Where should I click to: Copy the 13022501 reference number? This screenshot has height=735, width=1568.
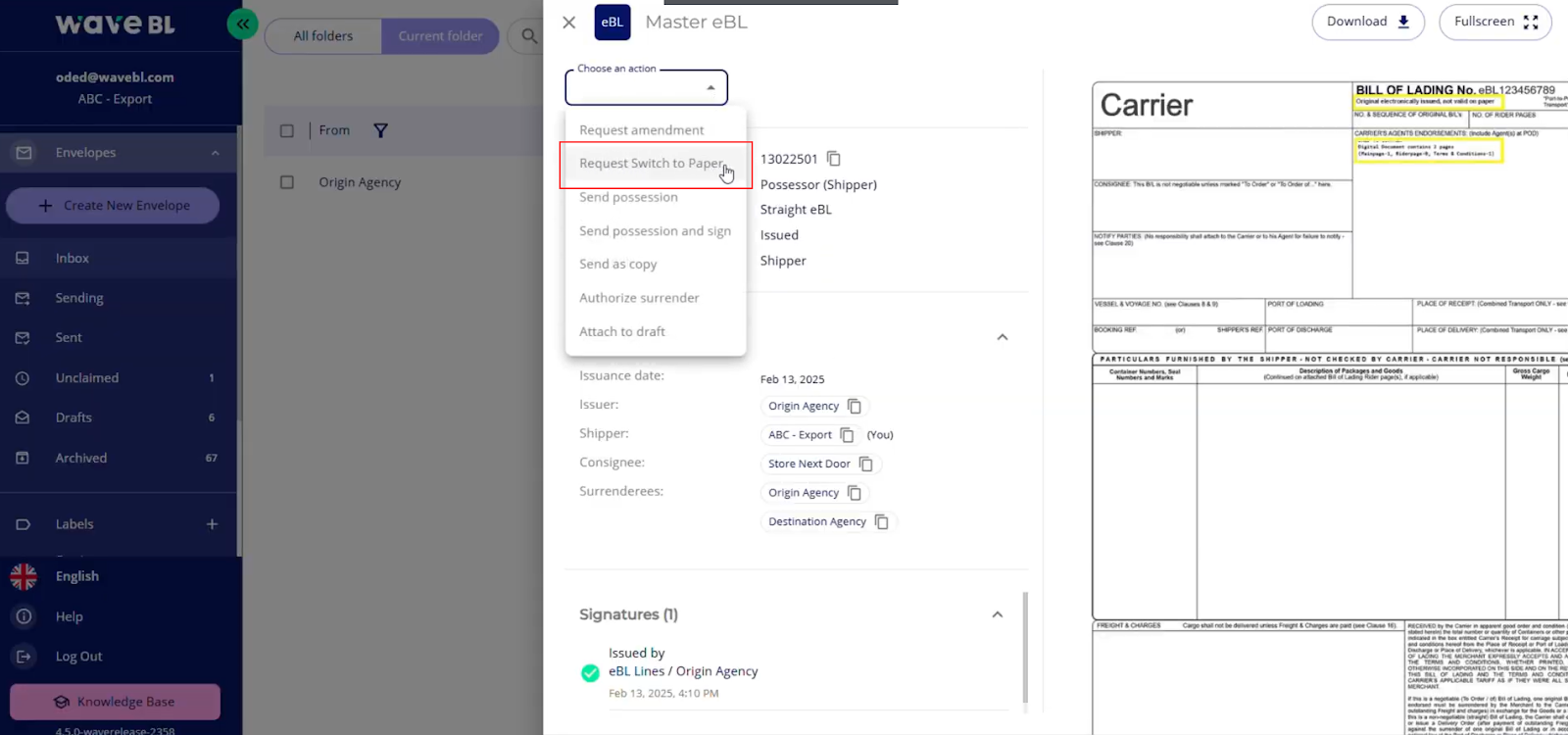834,159
